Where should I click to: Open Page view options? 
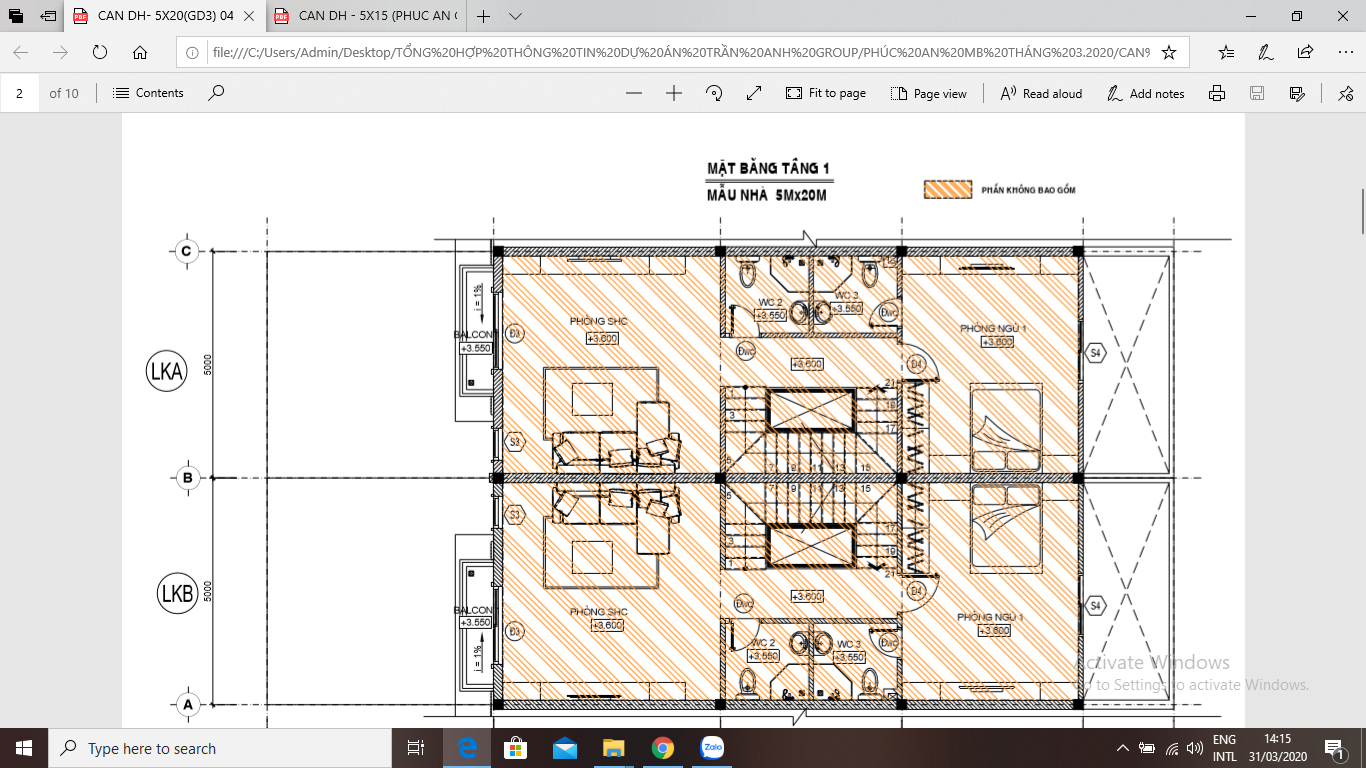(x=928, y=93)
